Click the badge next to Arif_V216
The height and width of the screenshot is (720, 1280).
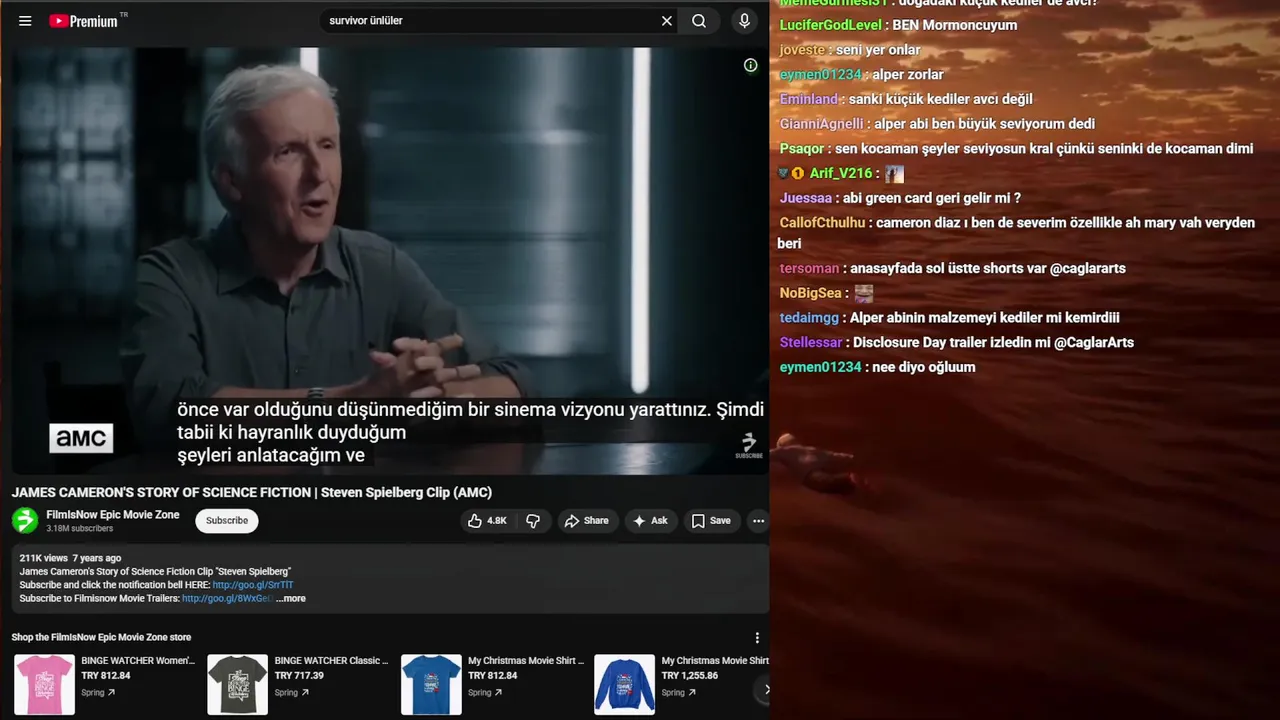click(x=798, y=174)
